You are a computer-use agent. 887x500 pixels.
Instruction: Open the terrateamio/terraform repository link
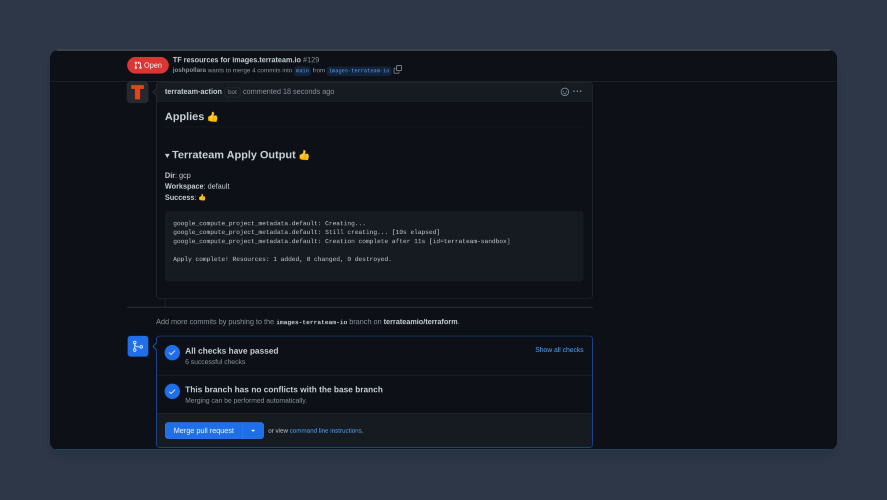tap(420, 322)
